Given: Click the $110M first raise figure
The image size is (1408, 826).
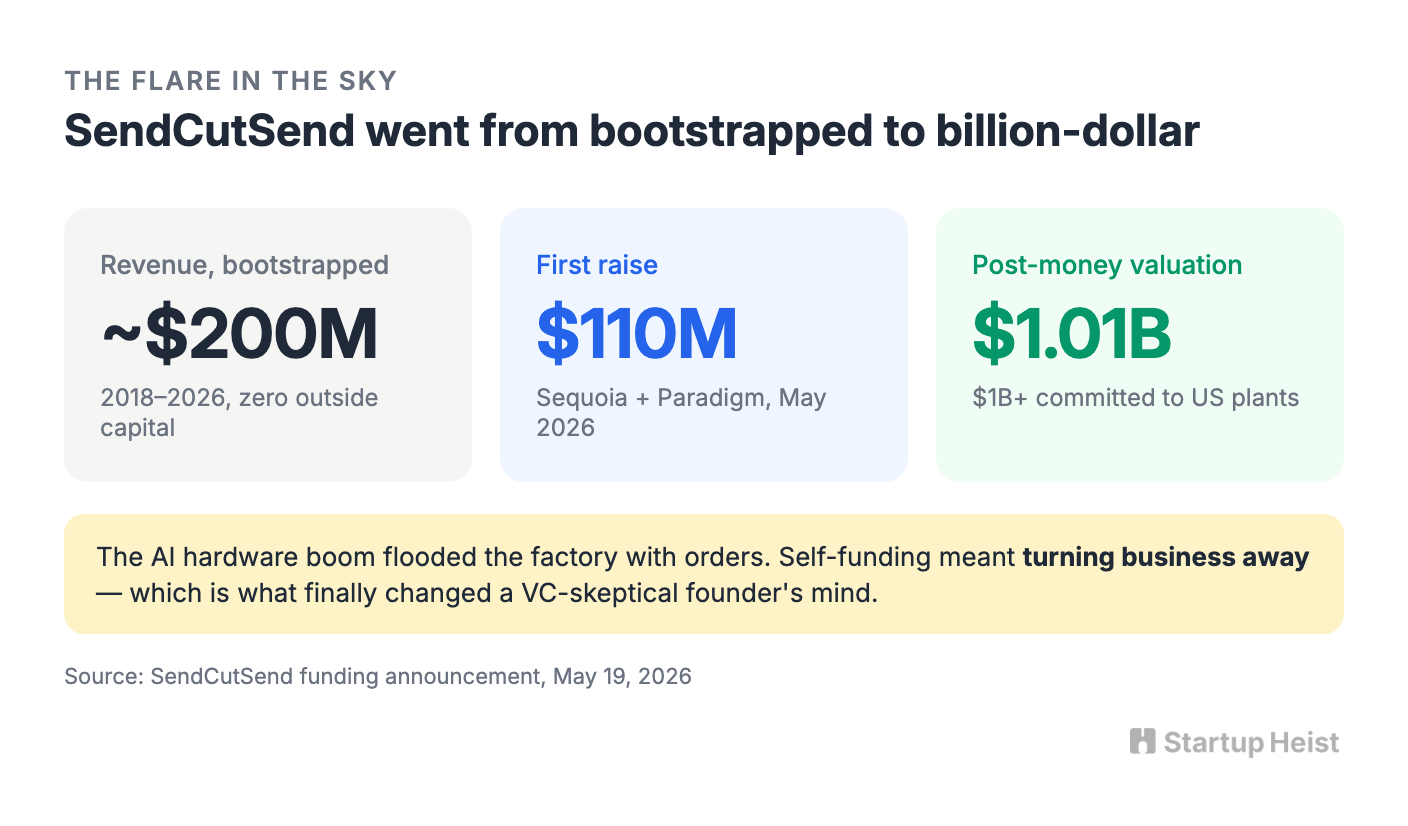Looking at the screenshot, I should point(637,334).
